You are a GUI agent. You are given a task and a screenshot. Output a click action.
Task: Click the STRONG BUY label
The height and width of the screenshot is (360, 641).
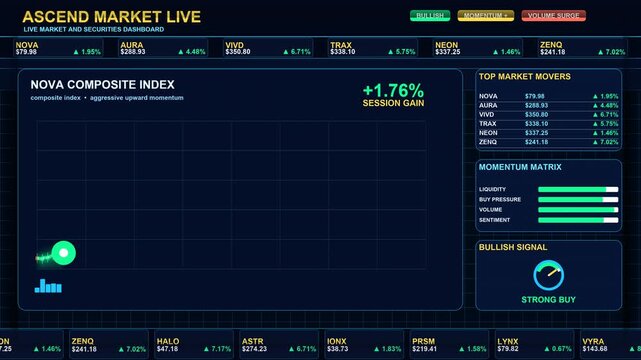(x=549, y=300)
